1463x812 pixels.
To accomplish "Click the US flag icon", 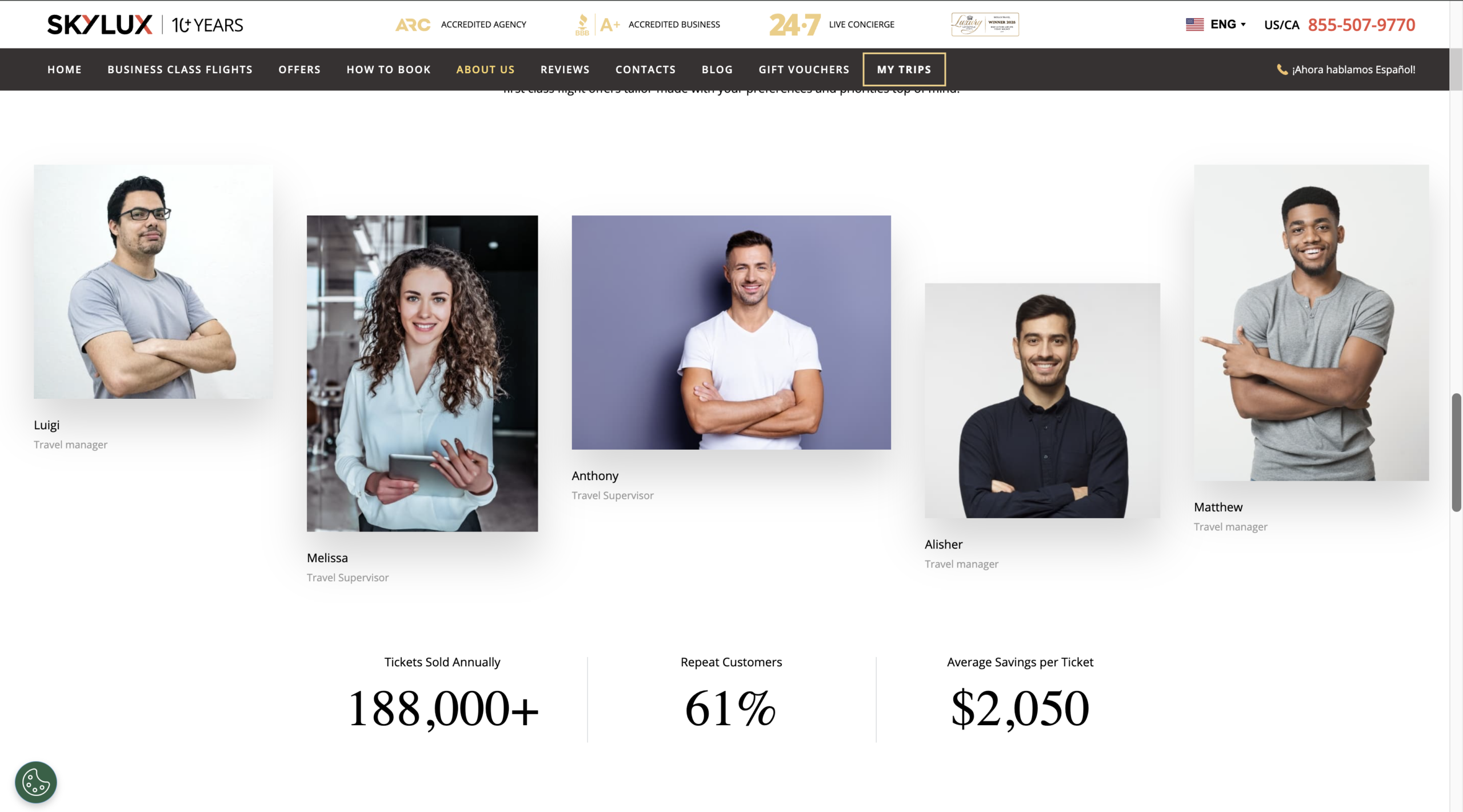I will tap(1194, 25).
